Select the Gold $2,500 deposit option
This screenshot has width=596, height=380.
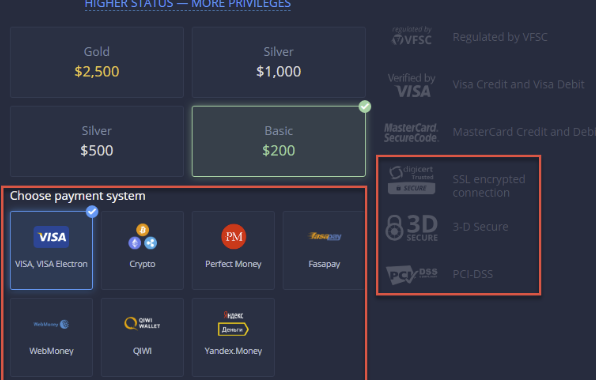pos(97,62)
